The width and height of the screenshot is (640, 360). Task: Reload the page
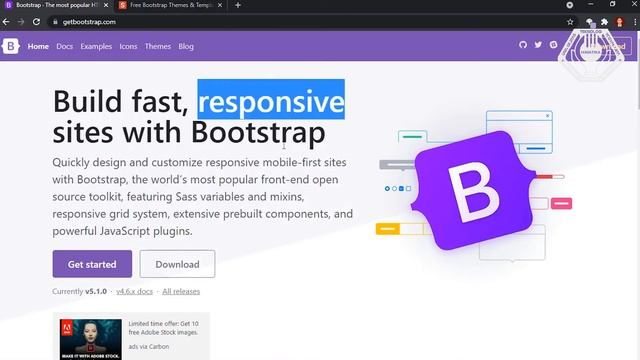(36, 22)
